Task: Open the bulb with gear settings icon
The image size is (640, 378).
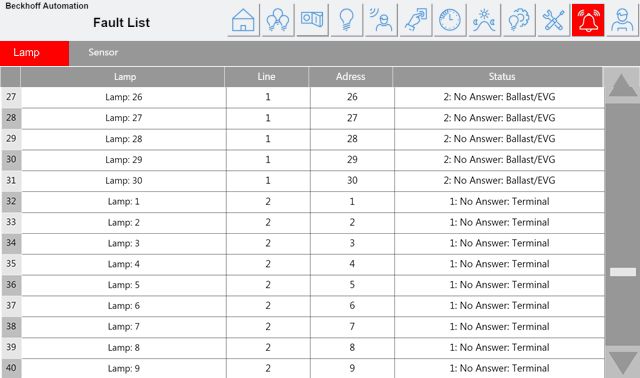Action: coord(519,20)
